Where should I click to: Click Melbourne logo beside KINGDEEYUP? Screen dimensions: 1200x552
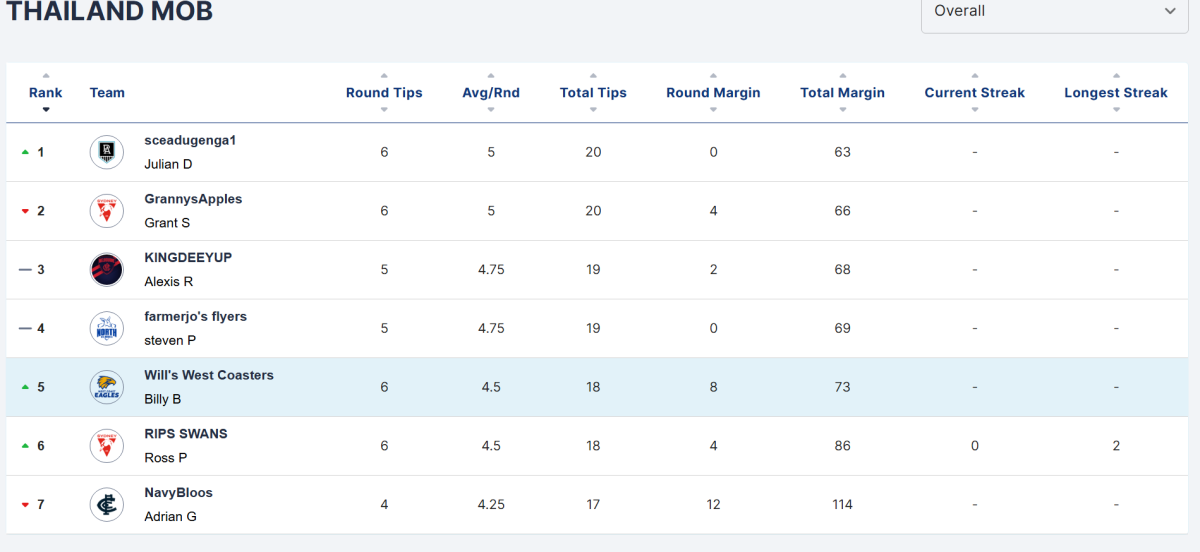point(106,270)
